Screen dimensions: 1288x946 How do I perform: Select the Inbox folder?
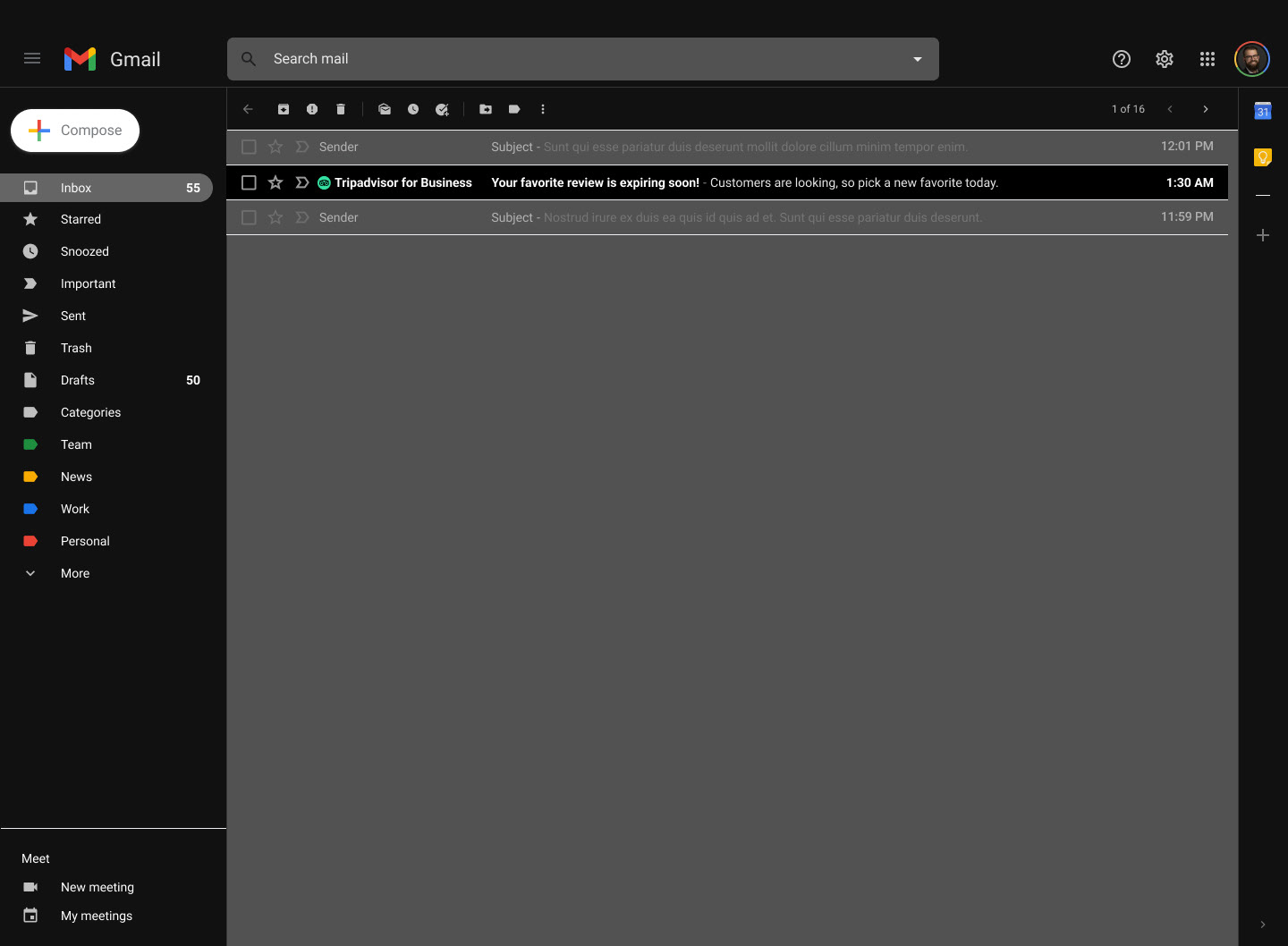point(106,188)
